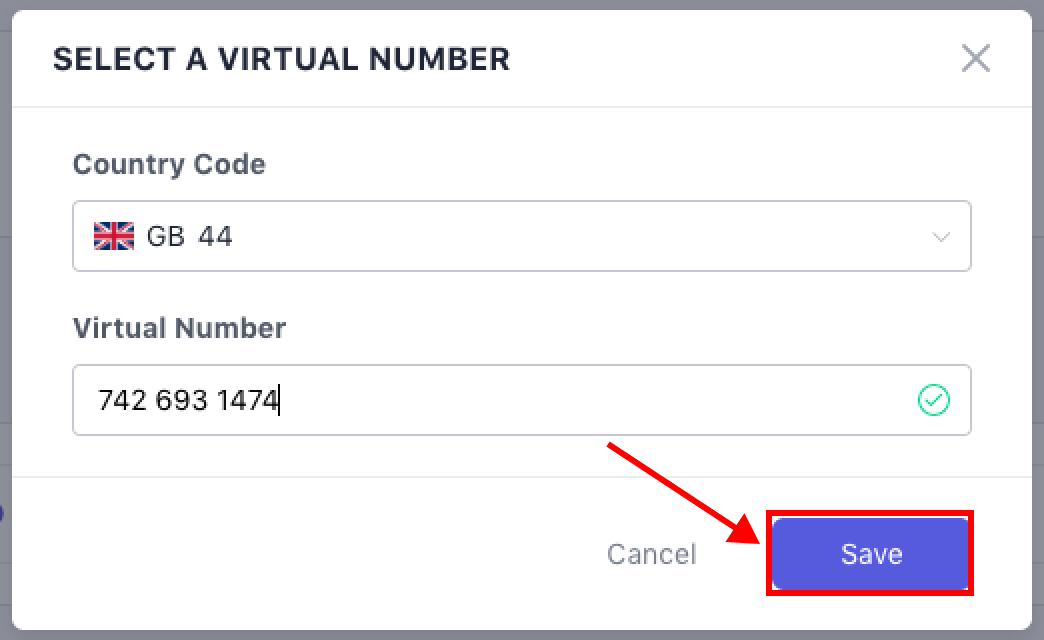Place cursor at the text caret after 1474
This screenshot has width=1044, height=640.
280,401
